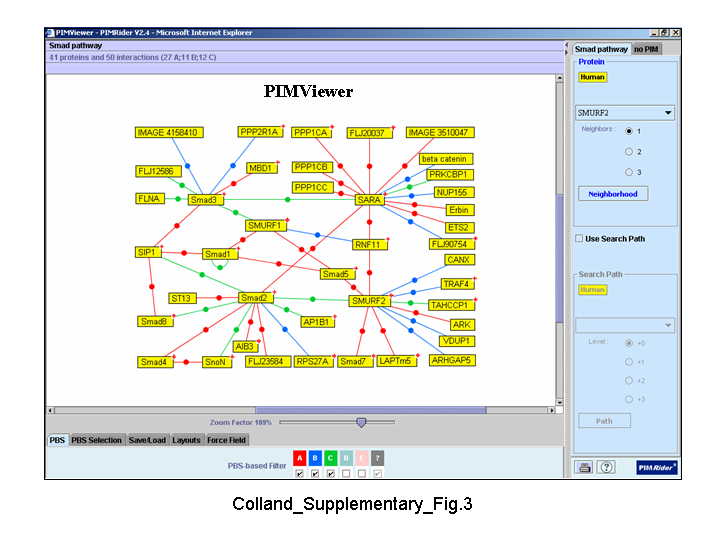Image resolution: width=720 pixels, height=540 pixels.
Task: Click the Zoom Factor slider handle
Action: pyautogui.click(x=361, y=423)
